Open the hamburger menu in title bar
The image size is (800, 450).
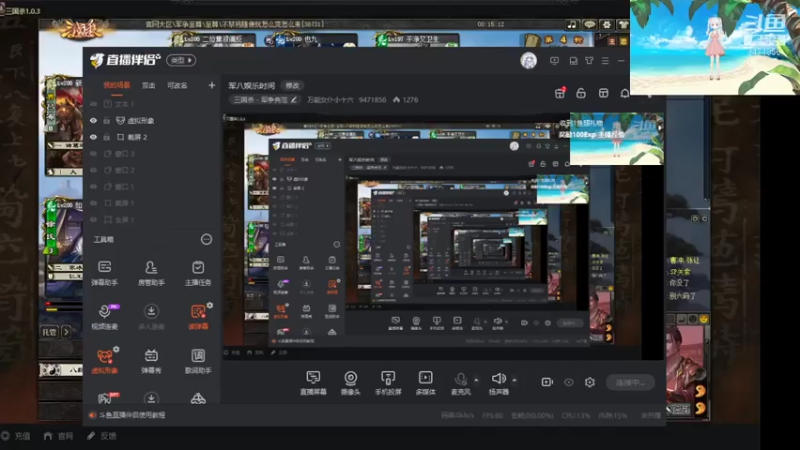[605, 61]
